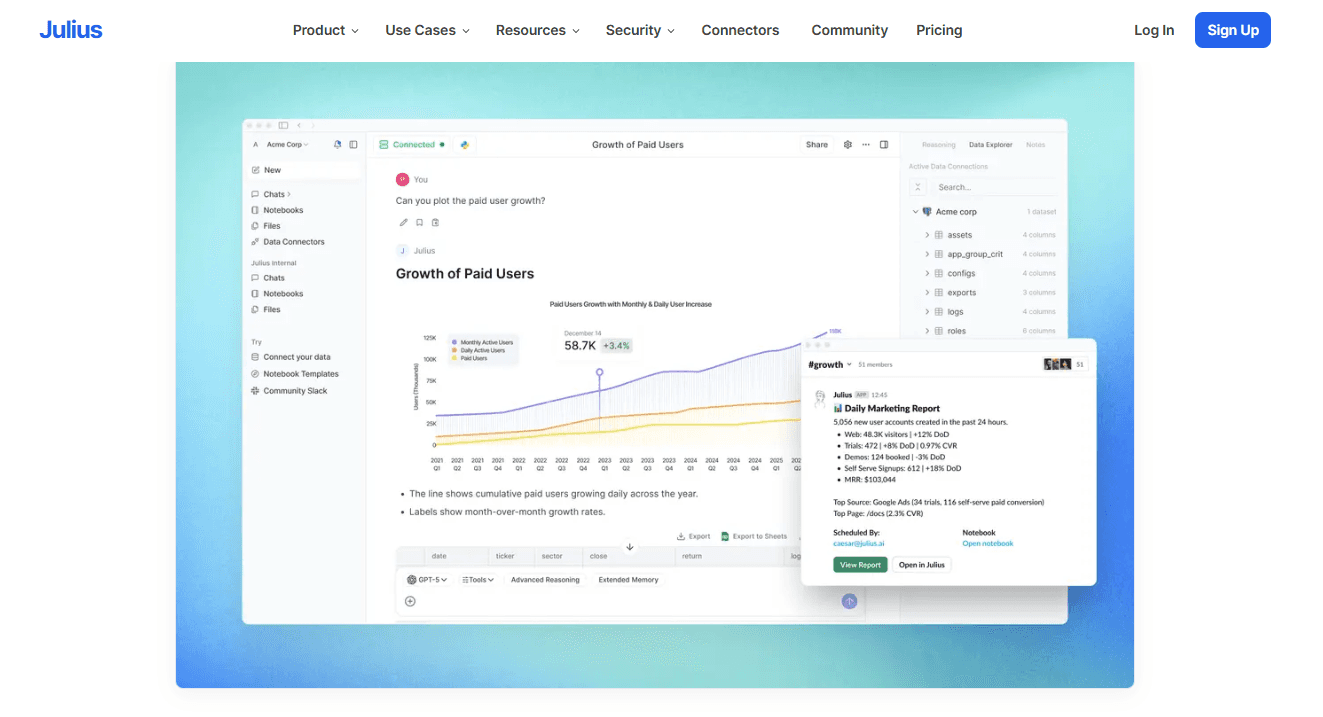Click the plus attach icon

tap(410, 601)
